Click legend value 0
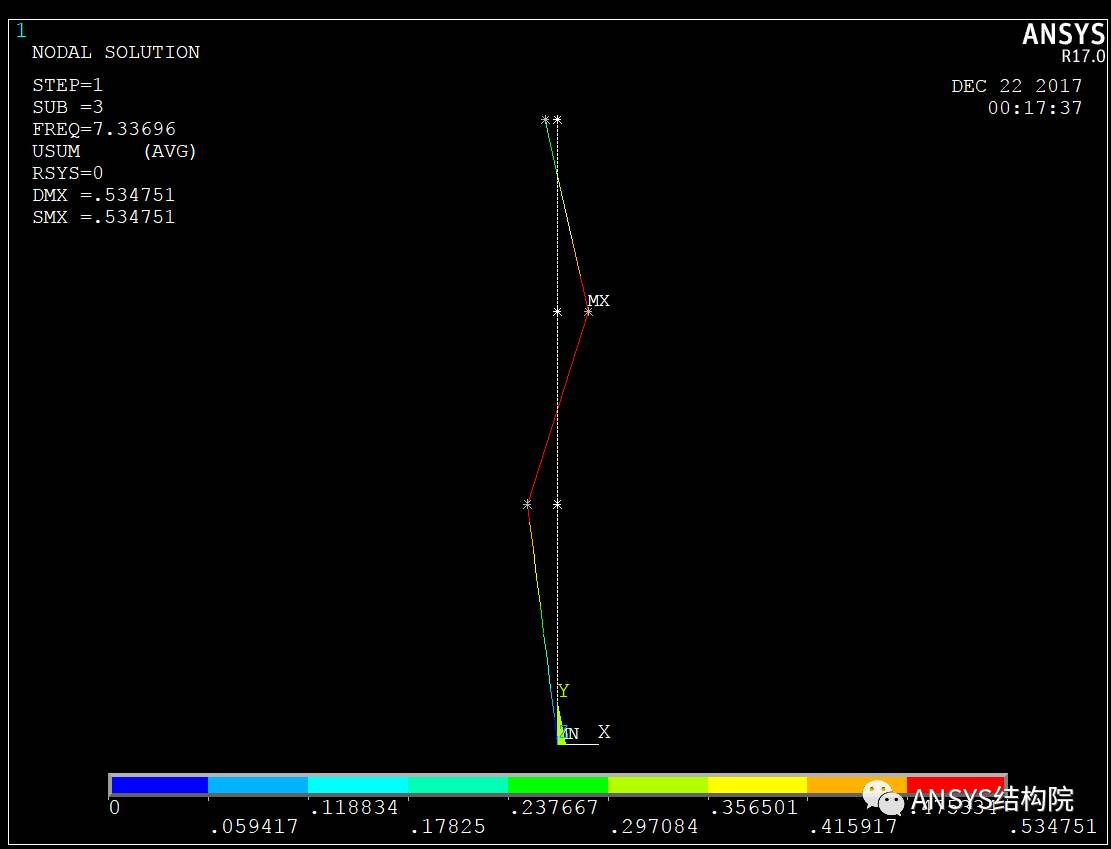This screenshot has height=849, width=1111. pos(115,807)
